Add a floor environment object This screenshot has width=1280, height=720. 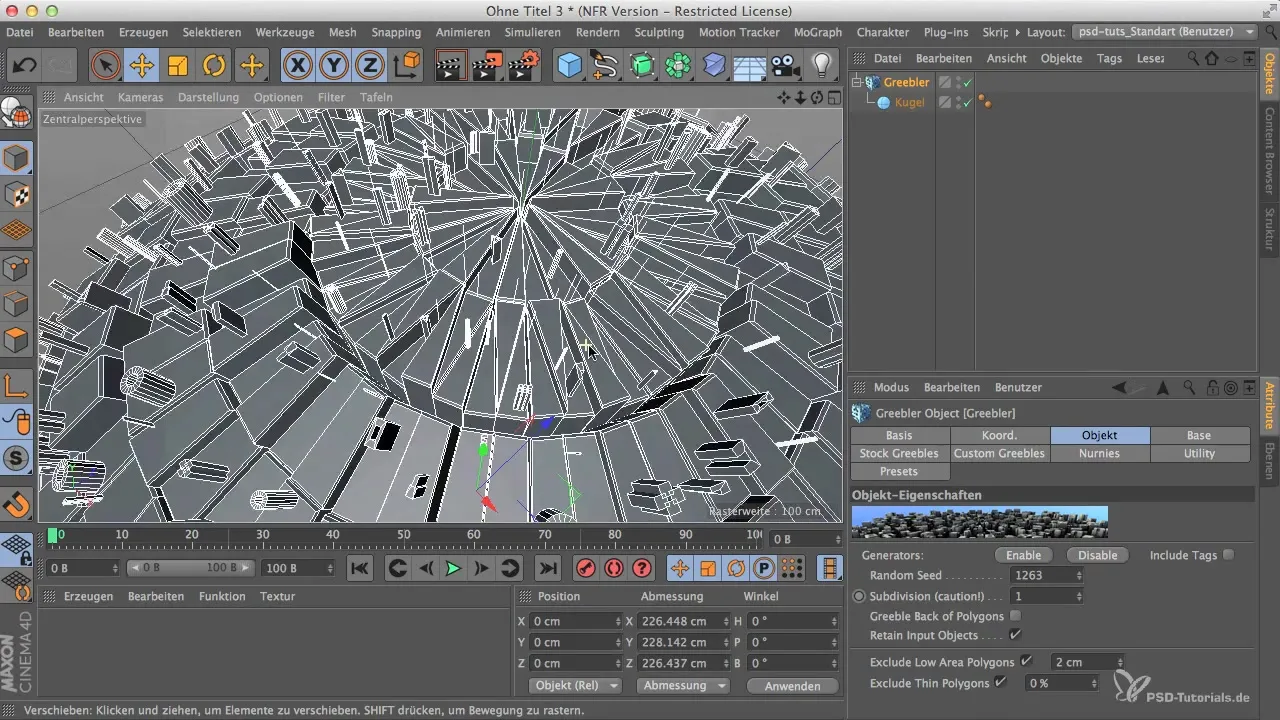(750, 67)
